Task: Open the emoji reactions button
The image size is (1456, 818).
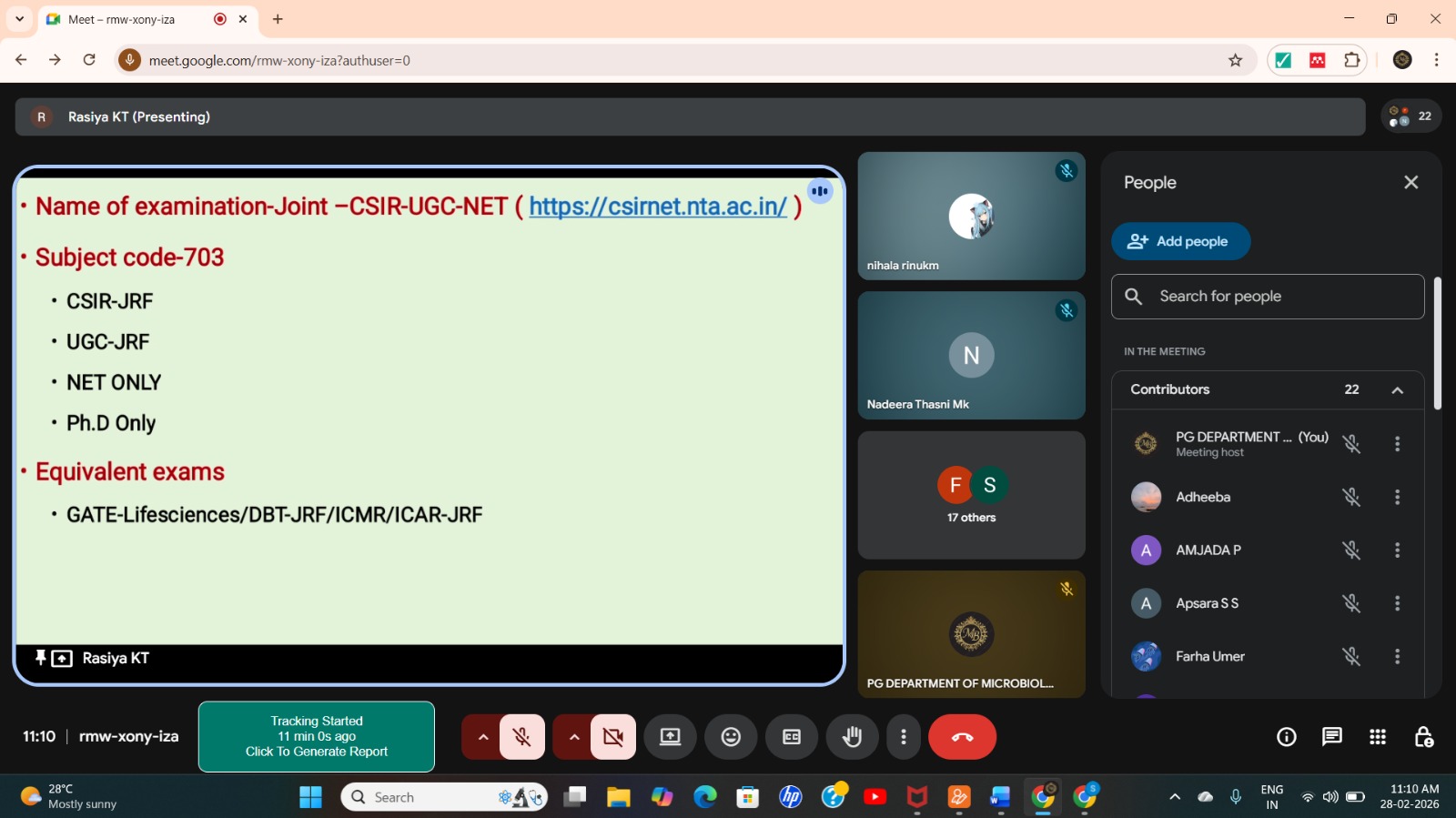Action: (x=731, y=737)
